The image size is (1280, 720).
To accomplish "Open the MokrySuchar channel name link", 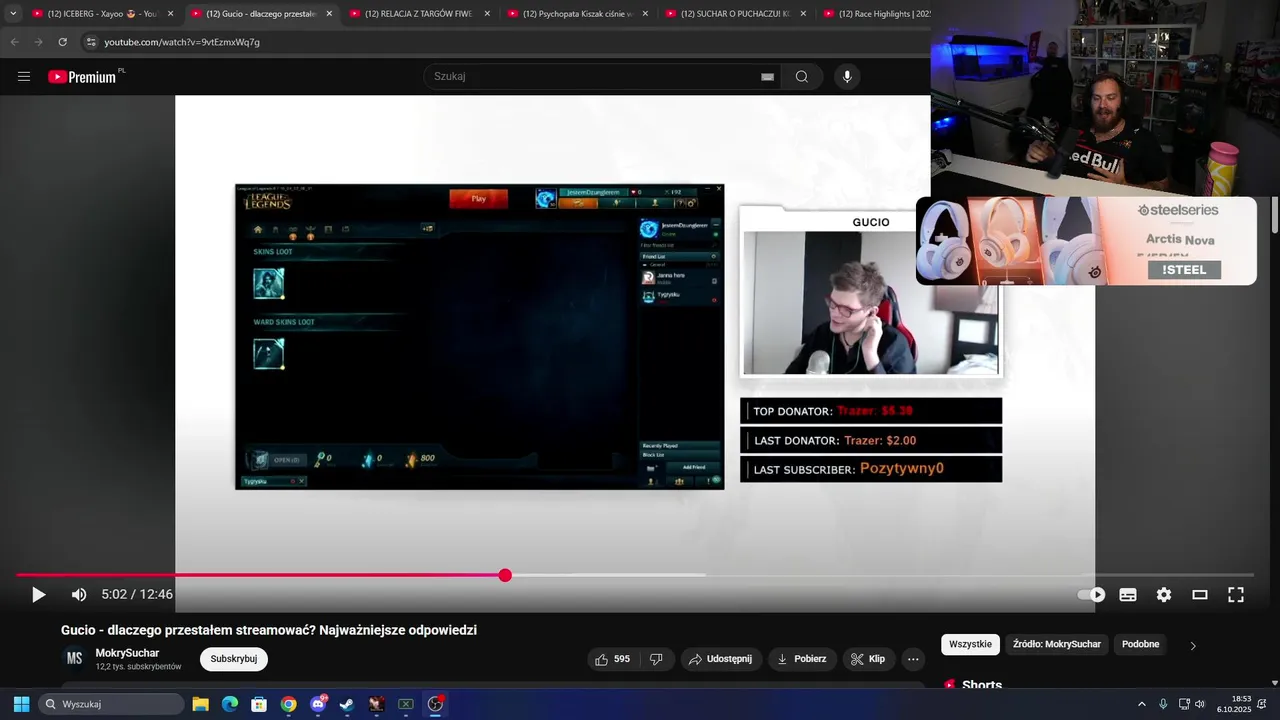I will coord(127,653).
